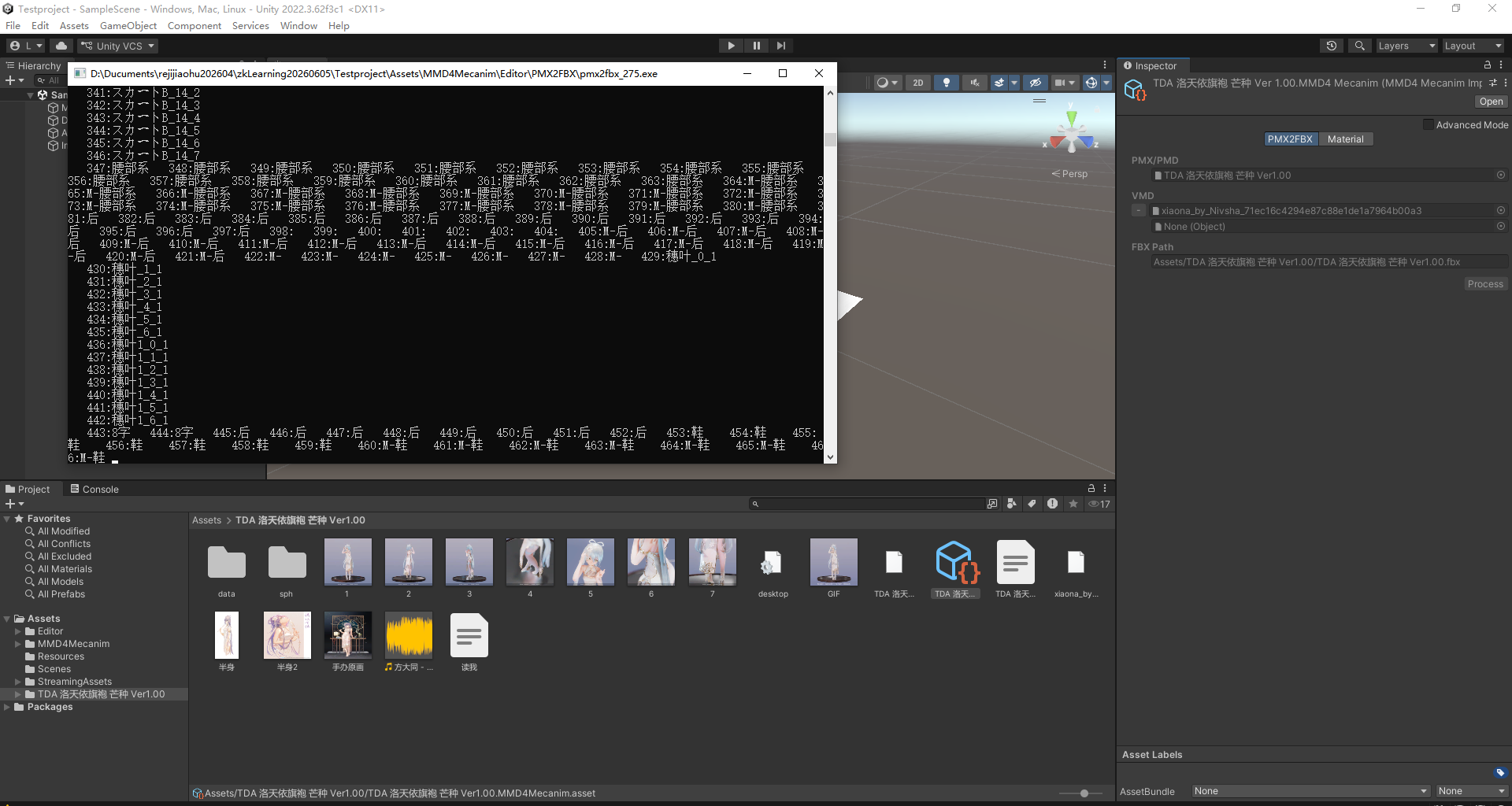Select the Material tab in Inspector
This screenshot has width=1512, height=806.
pos(1345,139)
